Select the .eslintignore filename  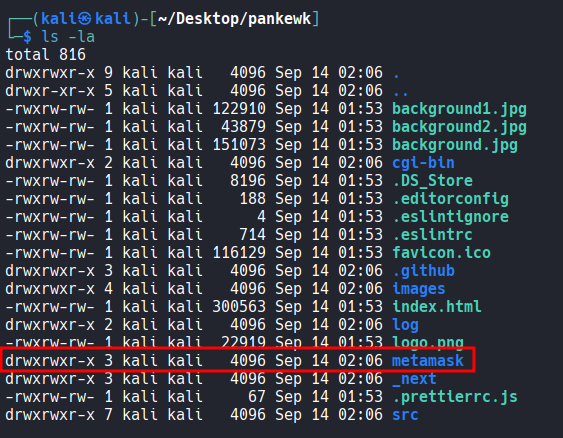click(x=450, y=217)
